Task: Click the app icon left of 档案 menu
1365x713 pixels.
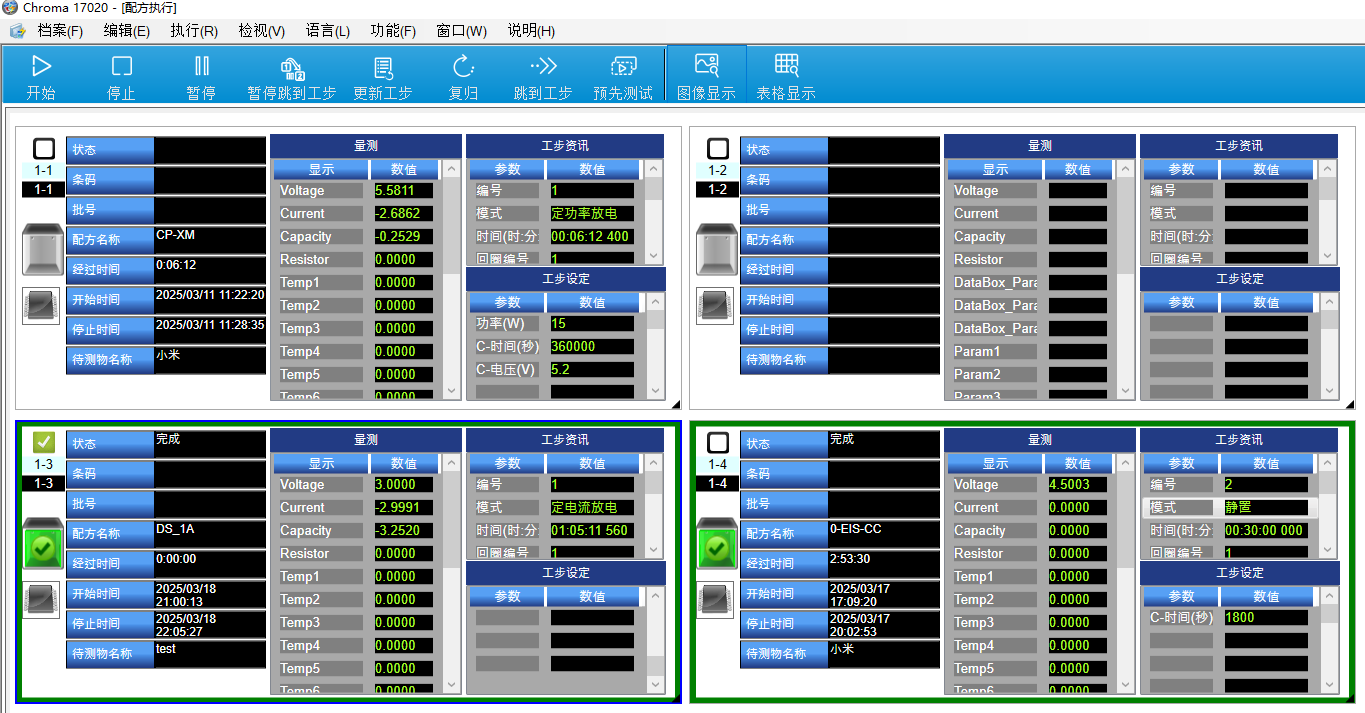Action: click(x=18, y=31)
